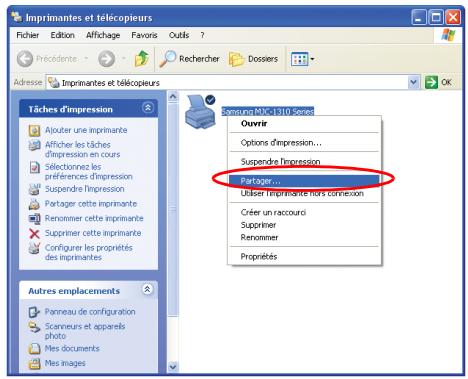Toggle the Dossiers folders pane
Image resolution: width=468 pixels, height=379 pixels.
tap(253, 59)
